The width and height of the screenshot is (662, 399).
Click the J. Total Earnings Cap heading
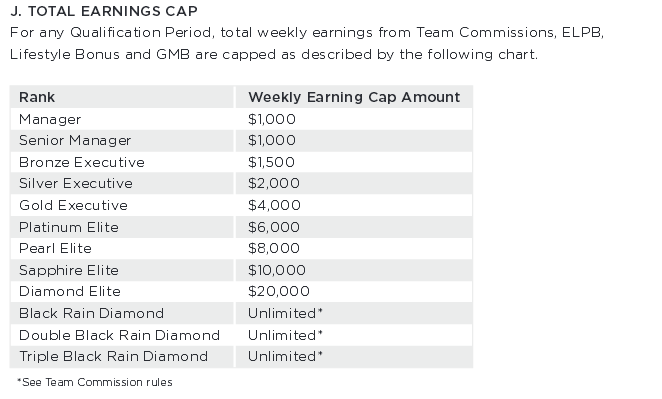pyautogui.click(x=104, y=11)
